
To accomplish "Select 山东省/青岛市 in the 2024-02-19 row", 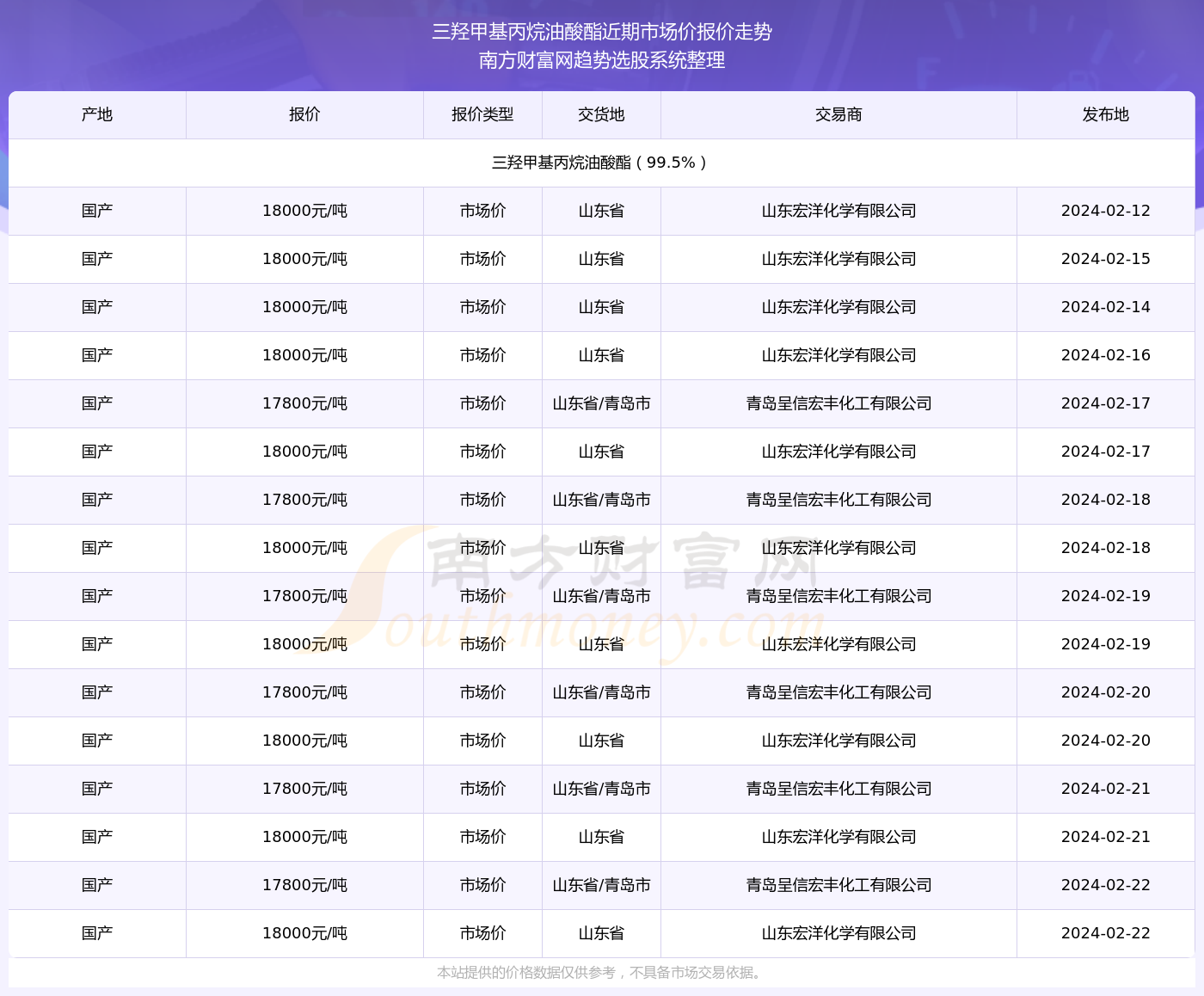I will (601, 596).
